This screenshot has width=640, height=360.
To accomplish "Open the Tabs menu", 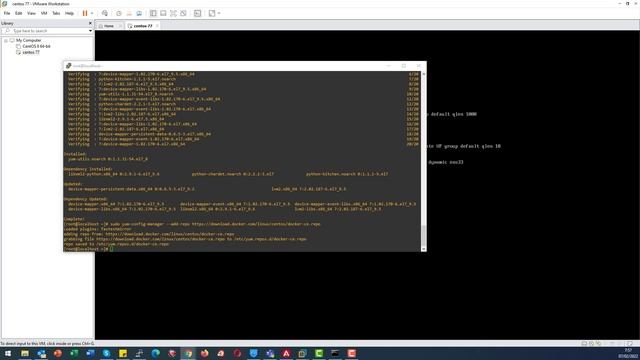I will tap(56, 13).
